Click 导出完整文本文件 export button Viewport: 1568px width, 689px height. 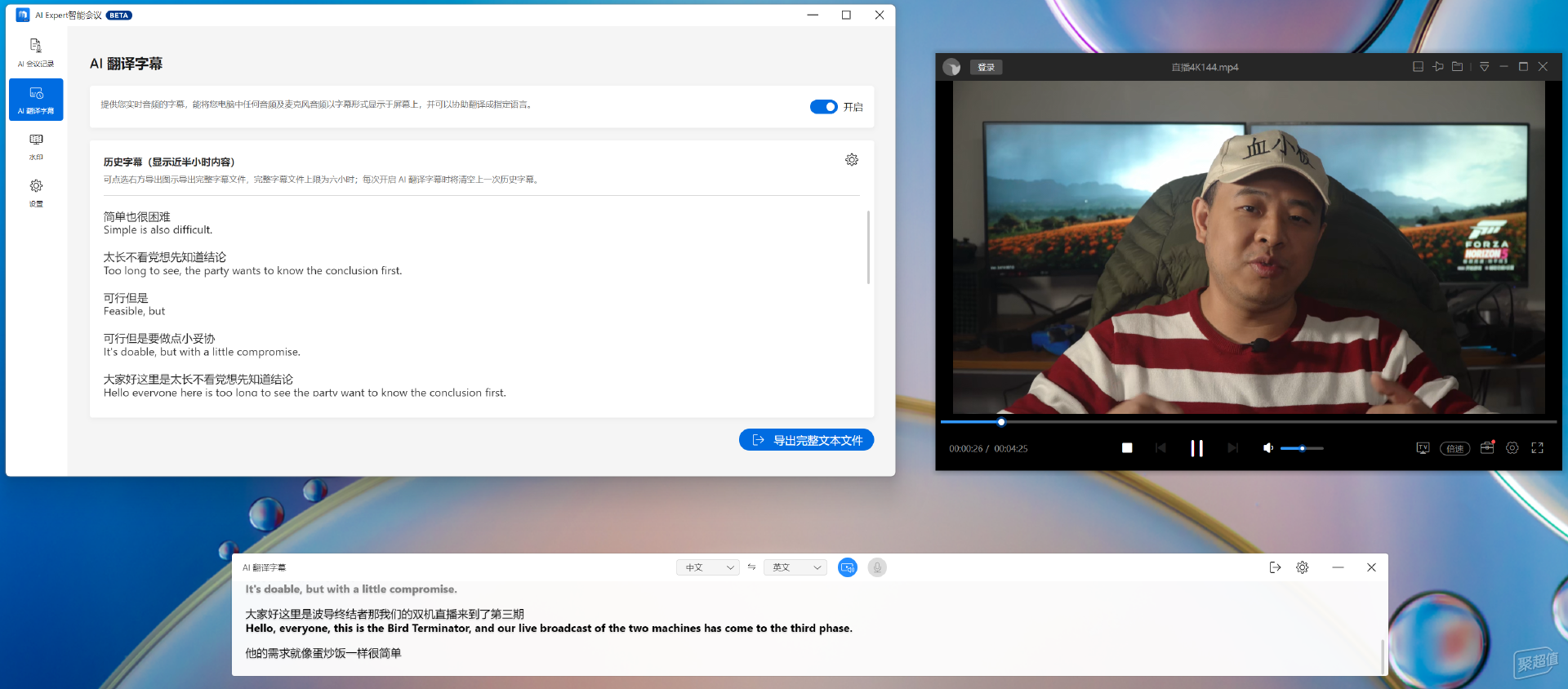pyautogui.click(x=806, y=440)
